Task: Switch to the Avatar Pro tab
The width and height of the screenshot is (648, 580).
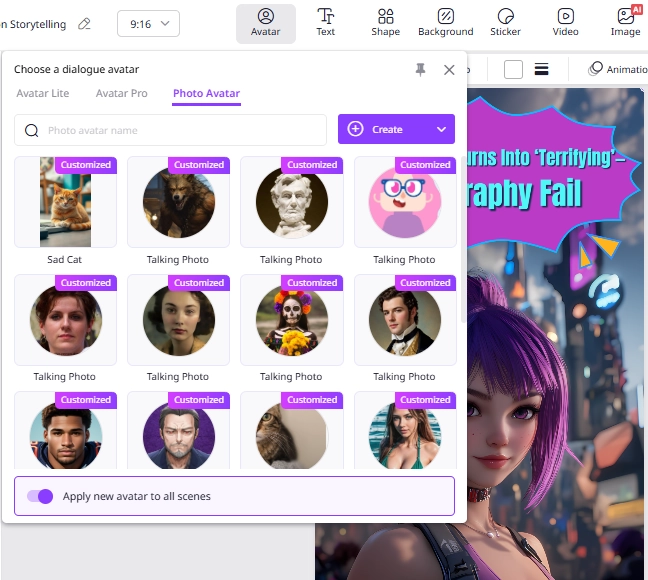Action: (x=121, y=93)
